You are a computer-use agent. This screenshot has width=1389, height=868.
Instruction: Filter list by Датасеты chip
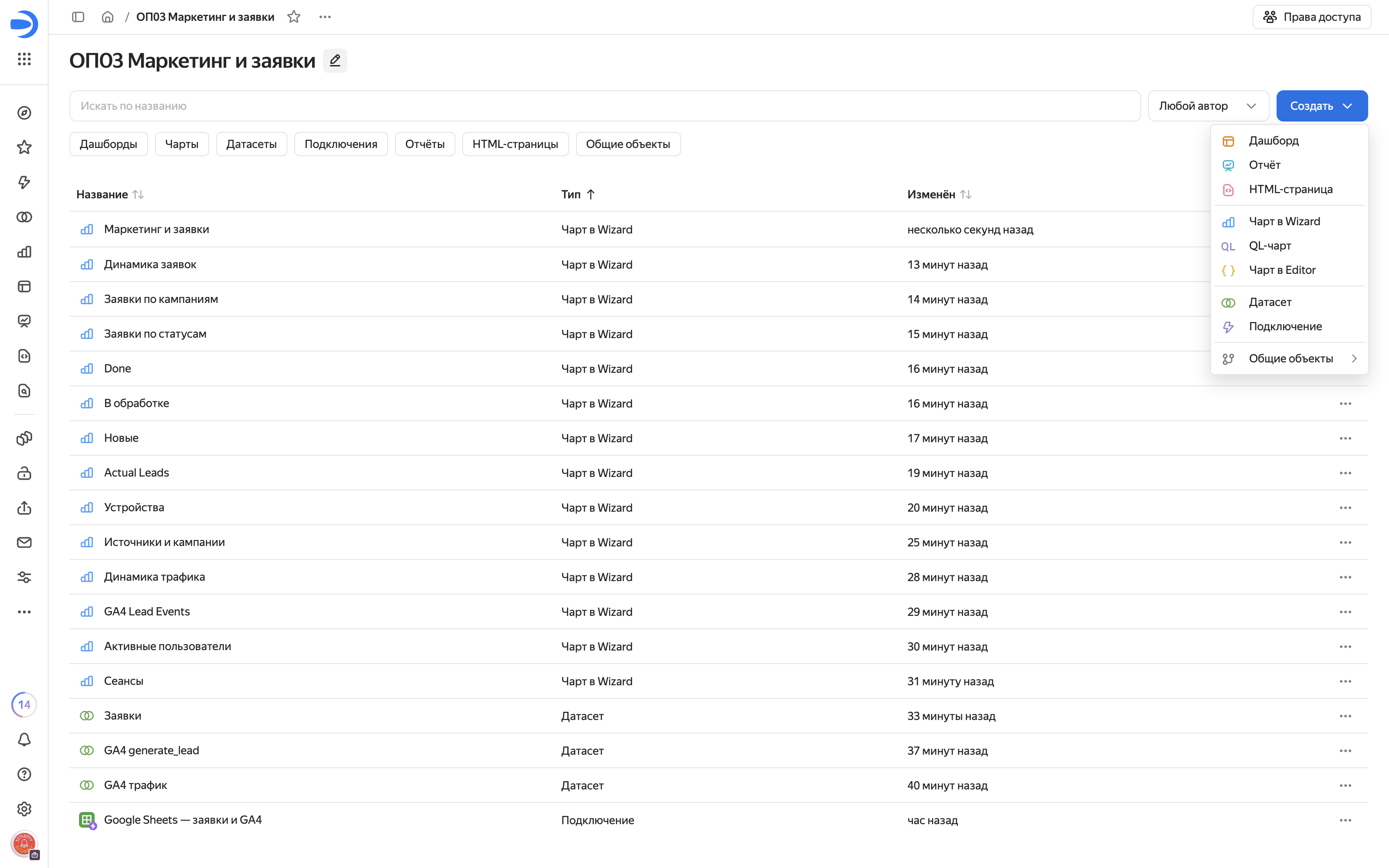coord(251,144)
